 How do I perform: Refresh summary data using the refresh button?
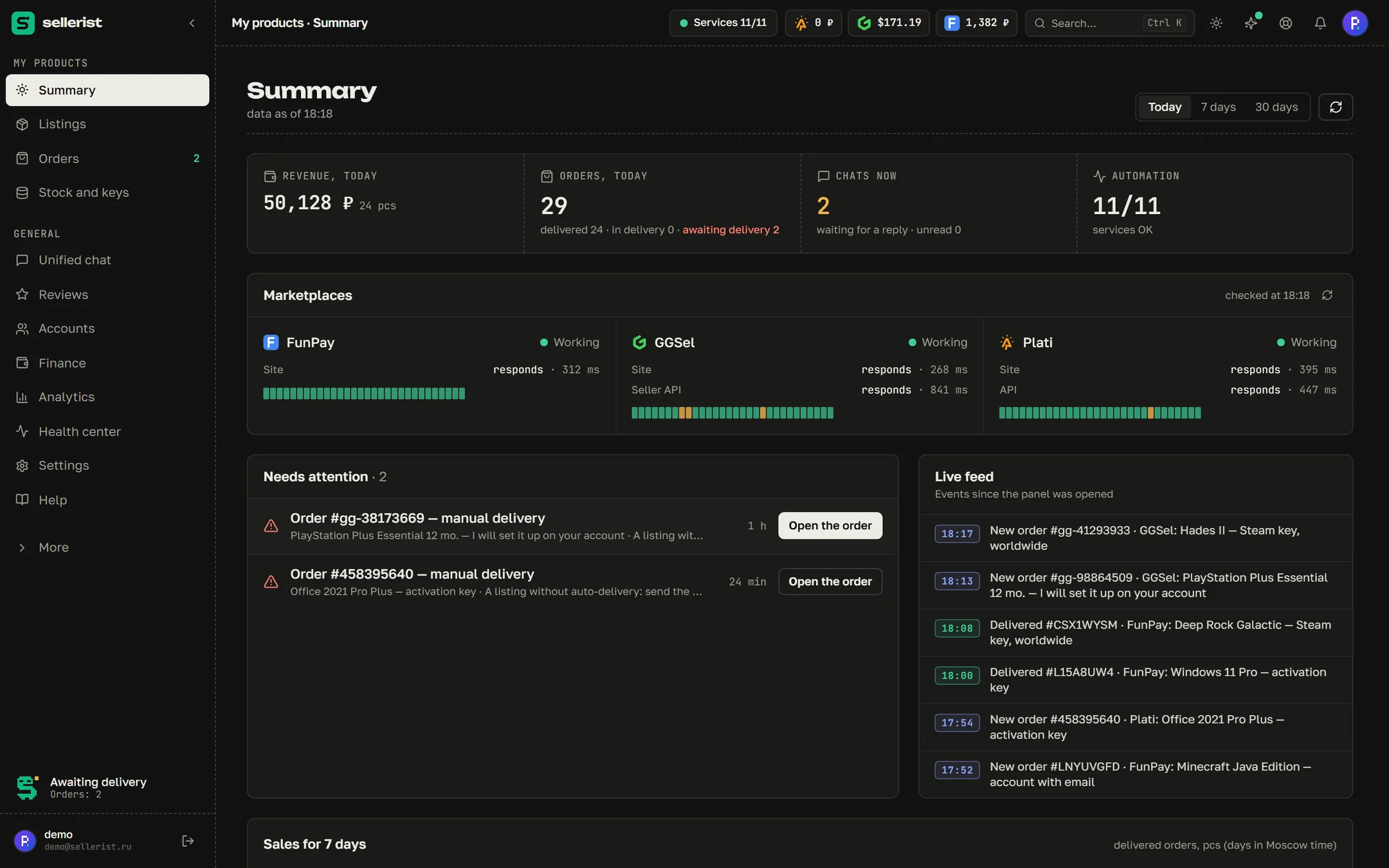tap(1336, 107)
